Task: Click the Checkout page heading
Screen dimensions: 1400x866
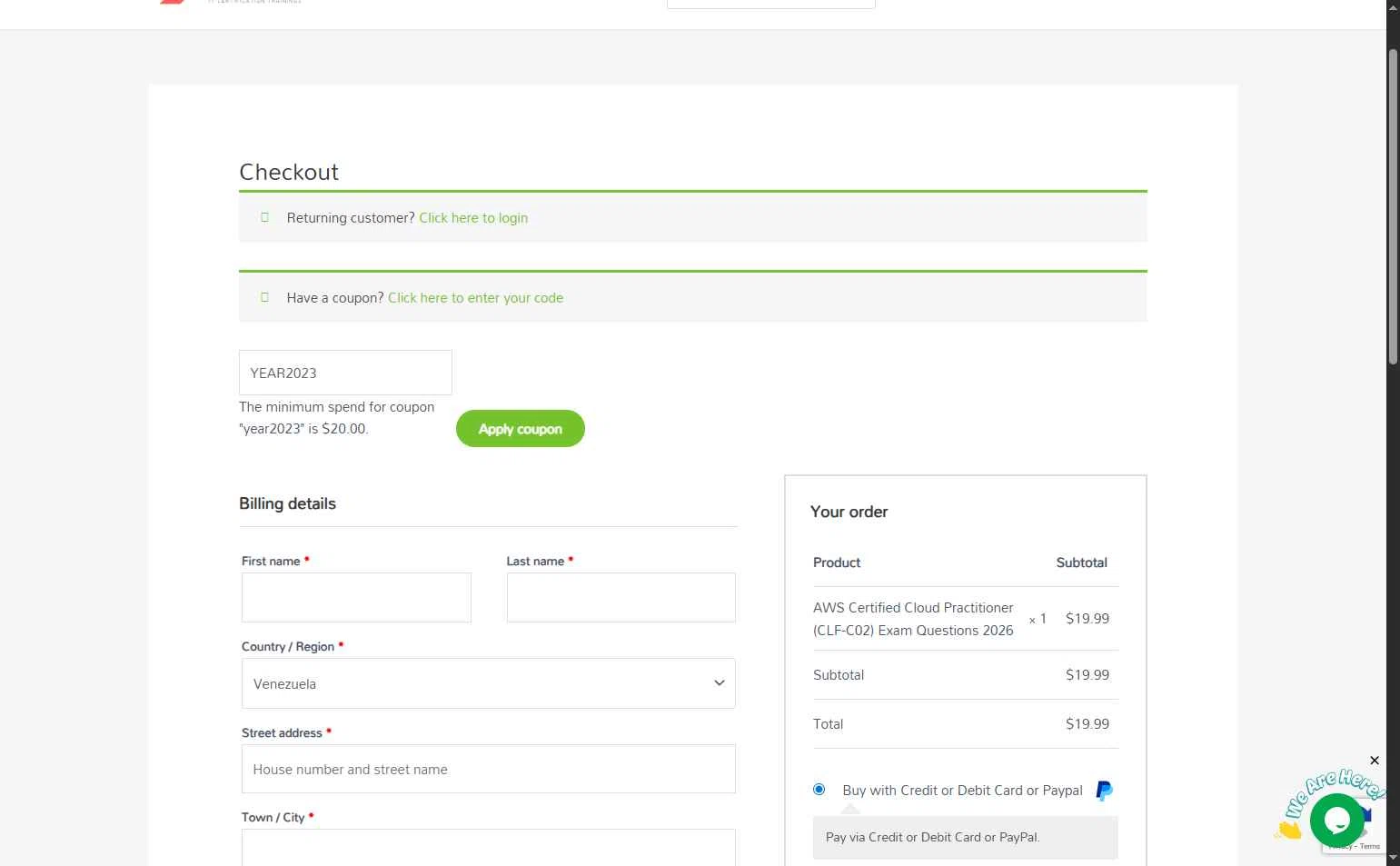Action: pos(289,172)
